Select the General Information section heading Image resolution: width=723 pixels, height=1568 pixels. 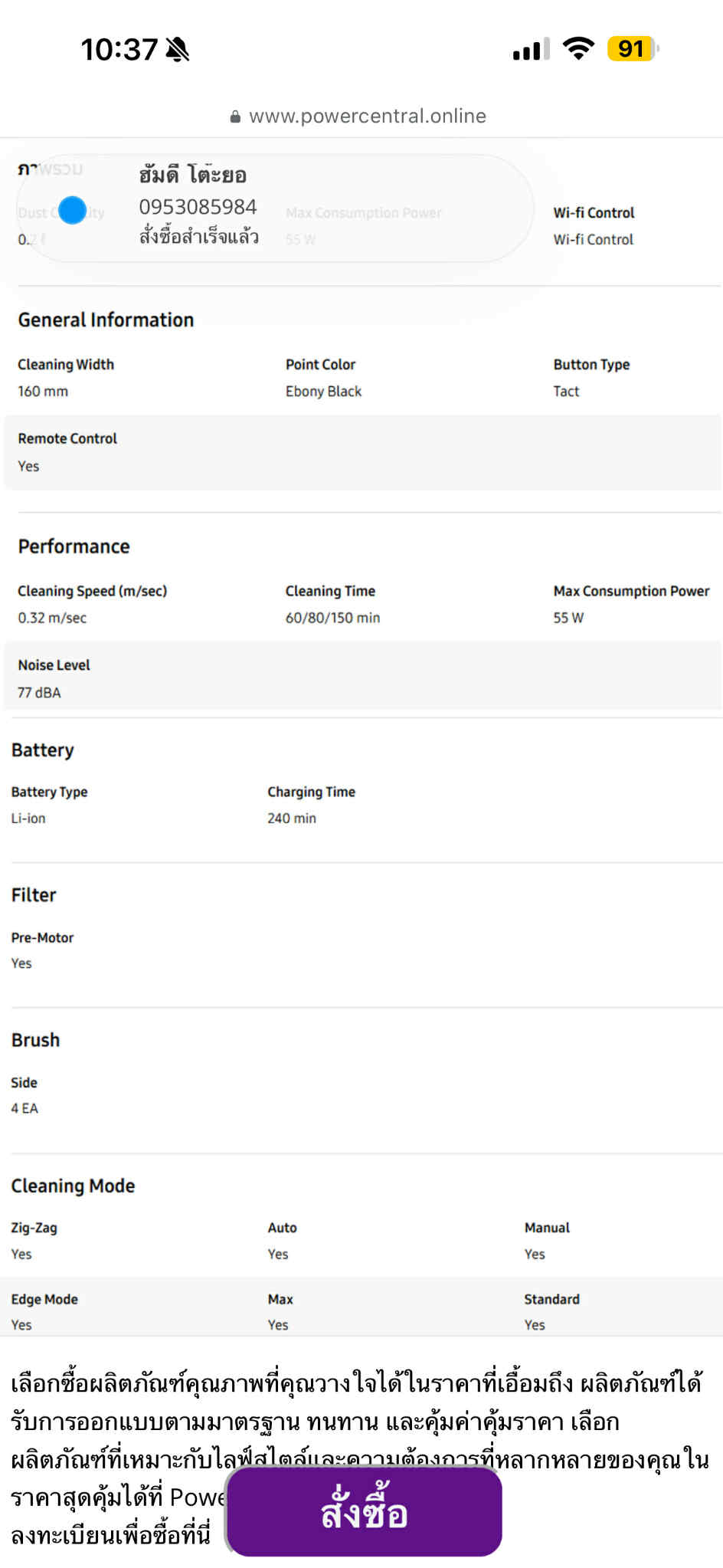[106, 320]
